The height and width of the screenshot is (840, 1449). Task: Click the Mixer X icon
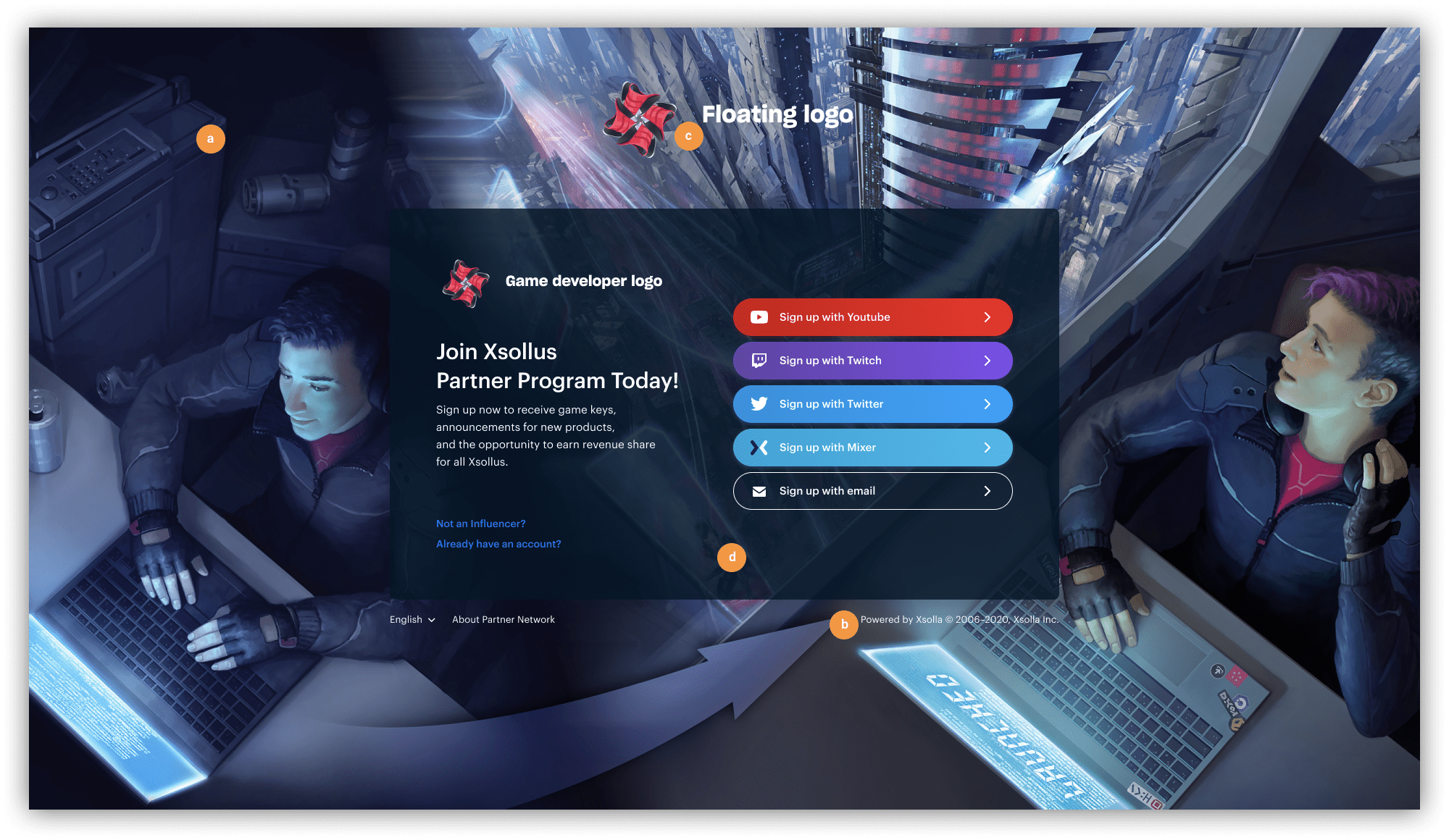point(759,448)
